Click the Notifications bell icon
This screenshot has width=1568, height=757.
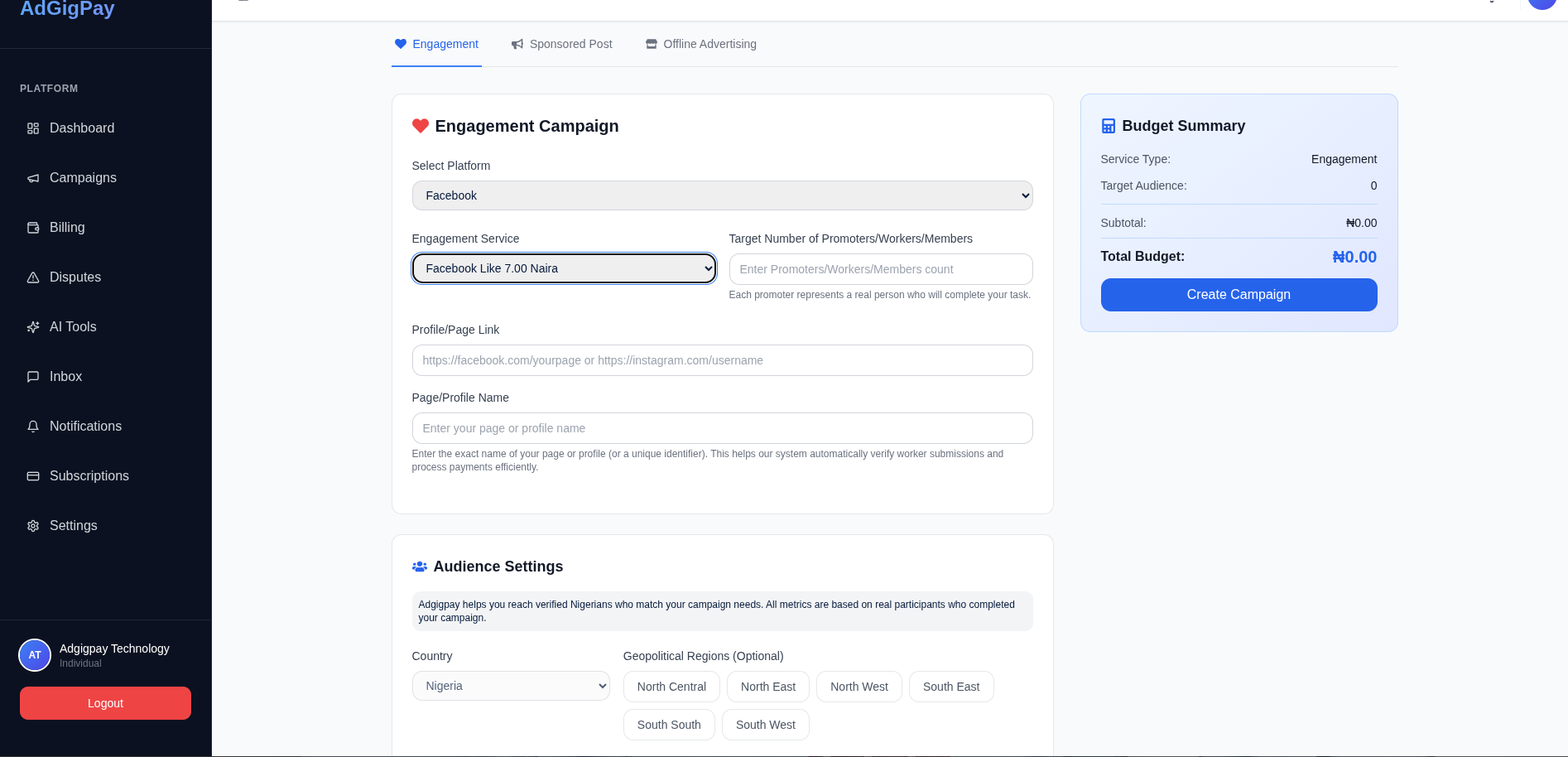[33, 427]
